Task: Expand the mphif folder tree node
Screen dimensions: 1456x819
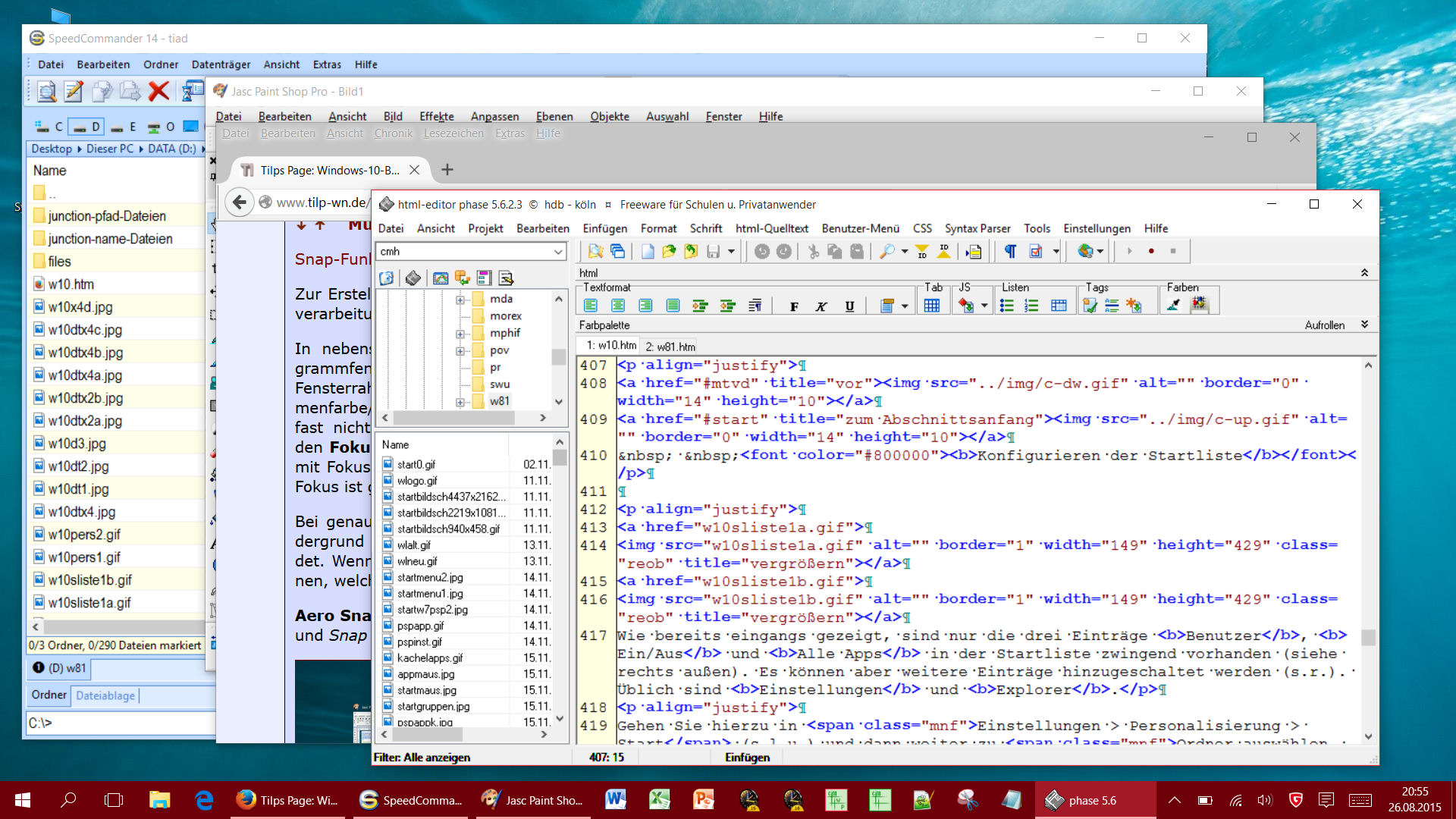Action: [x=460, y=334]
